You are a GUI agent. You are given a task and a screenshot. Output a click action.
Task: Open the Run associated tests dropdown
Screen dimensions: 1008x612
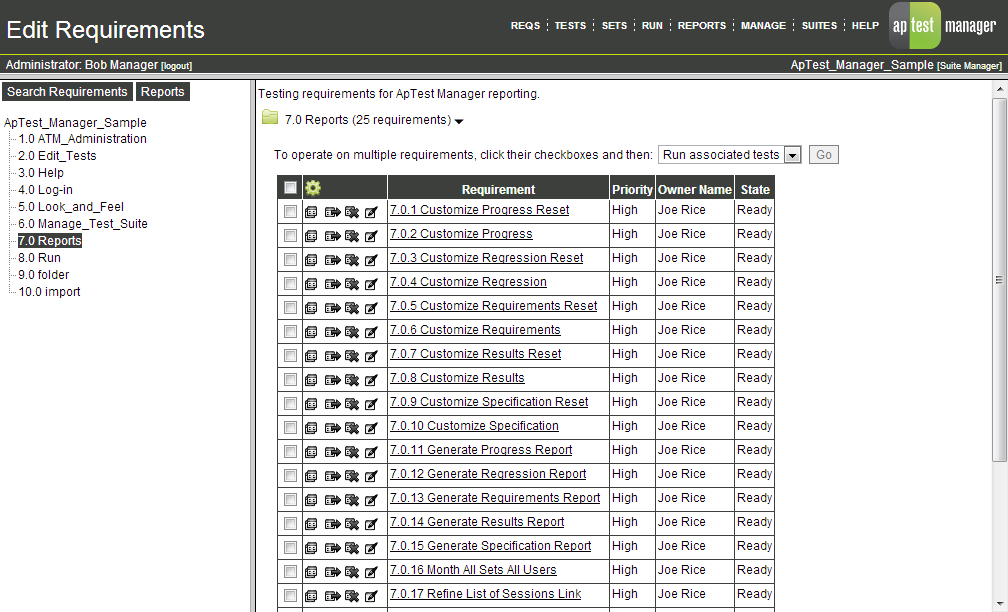(729, 155)
